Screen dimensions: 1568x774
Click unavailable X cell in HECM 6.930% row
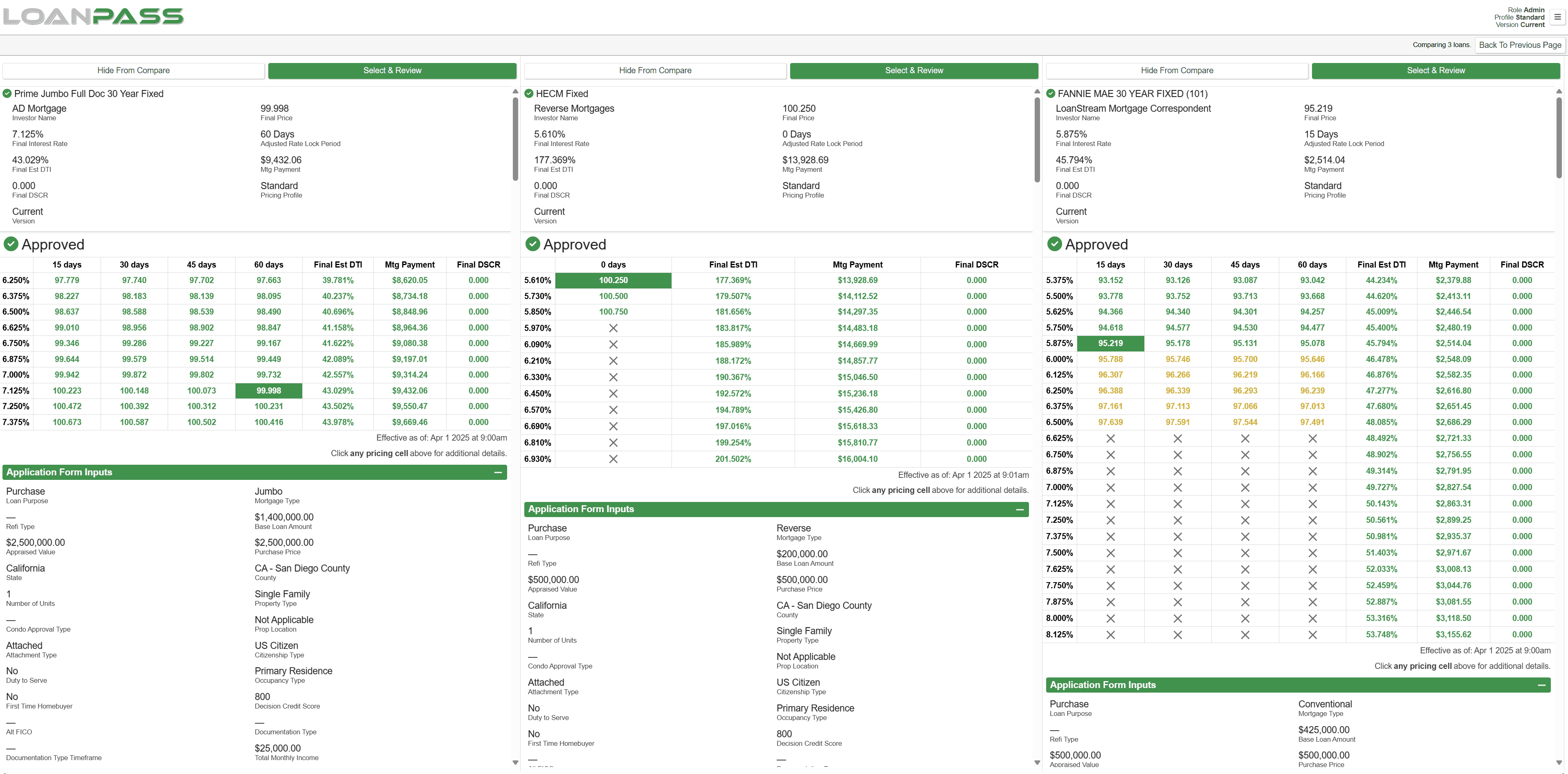tap(613, 459)
